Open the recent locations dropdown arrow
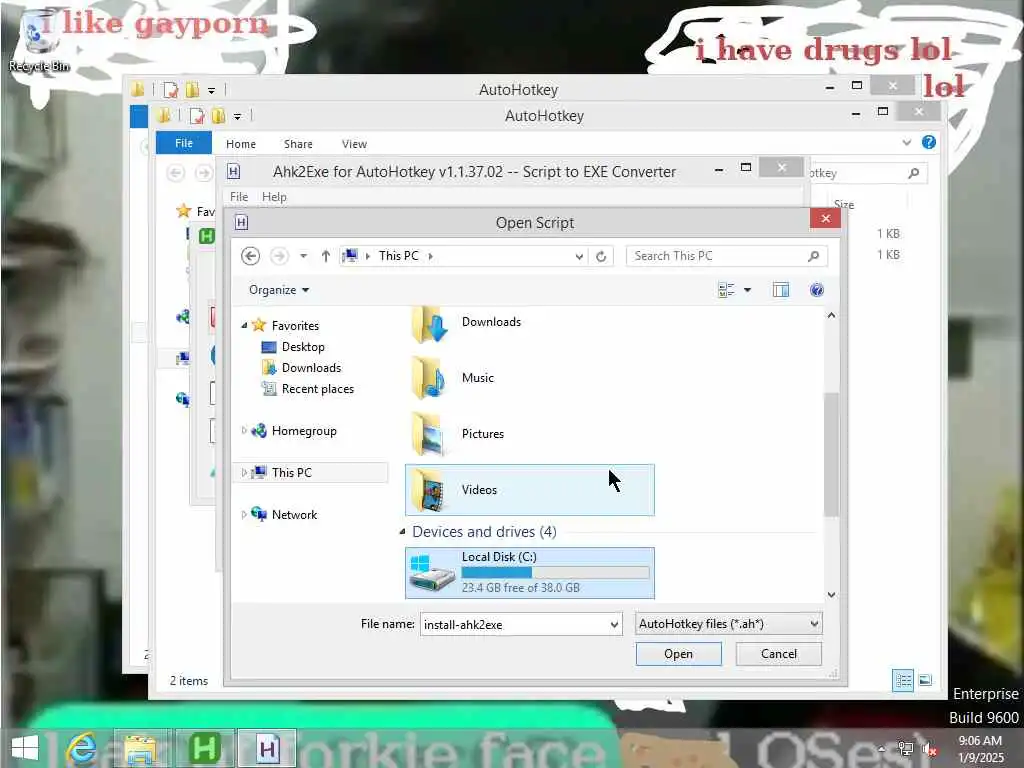 tap(304, 256)
